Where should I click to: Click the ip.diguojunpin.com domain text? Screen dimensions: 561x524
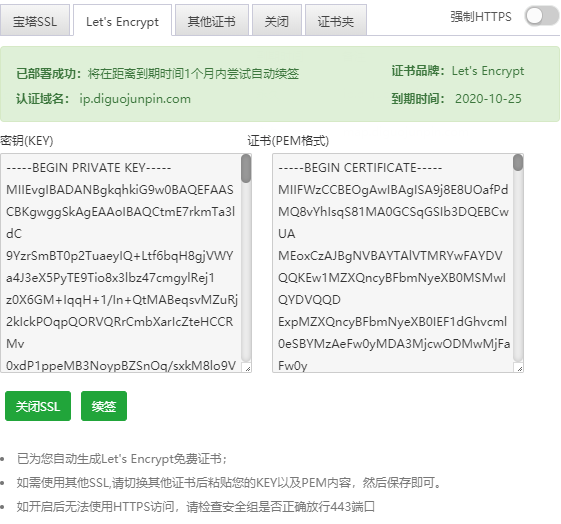(135, 99)
